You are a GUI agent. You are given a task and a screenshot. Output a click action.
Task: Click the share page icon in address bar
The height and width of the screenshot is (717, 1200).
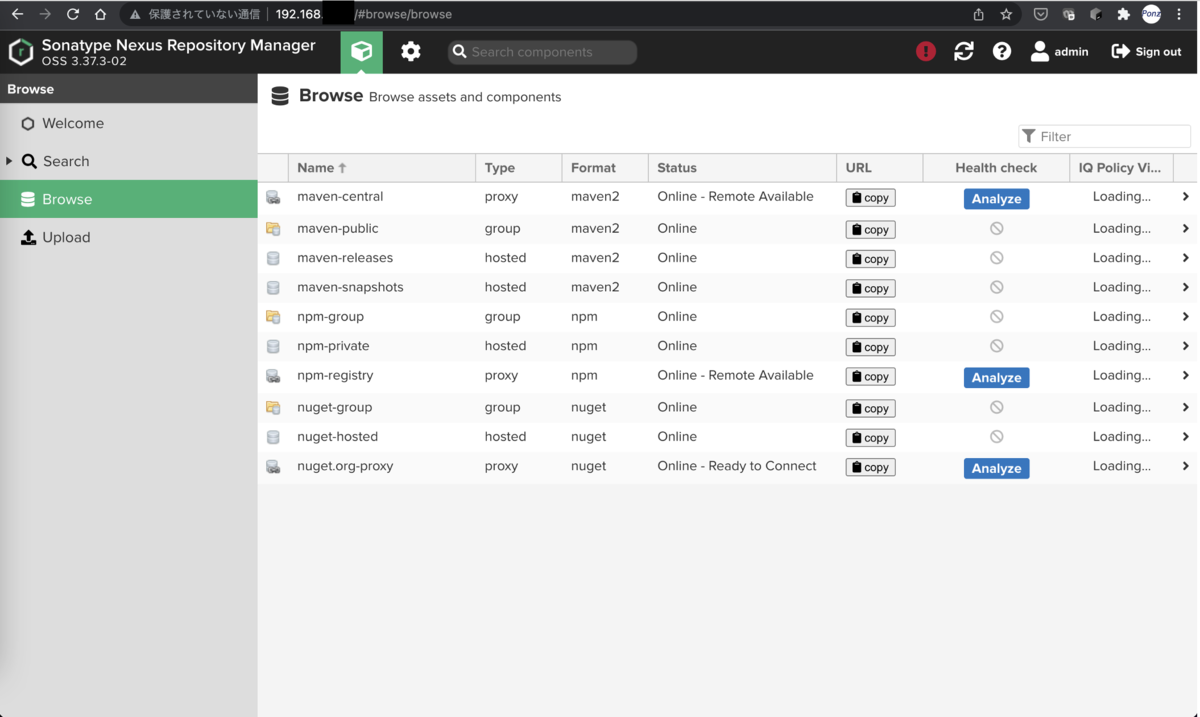point(978,14)
